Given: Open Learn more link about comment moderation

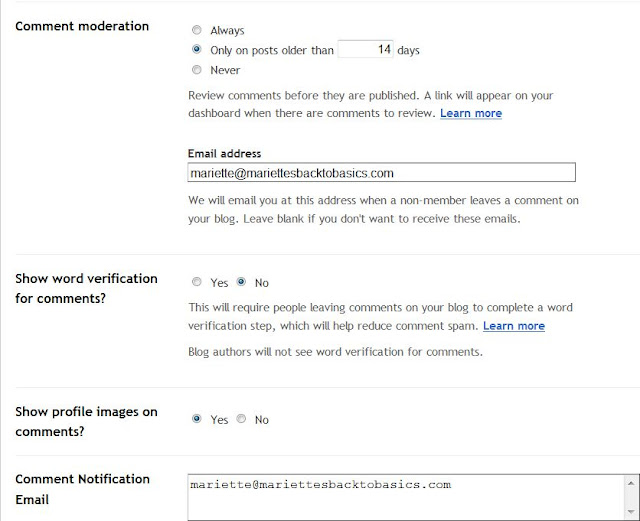Looking at the screenshot, I should [x=471, y=114].
